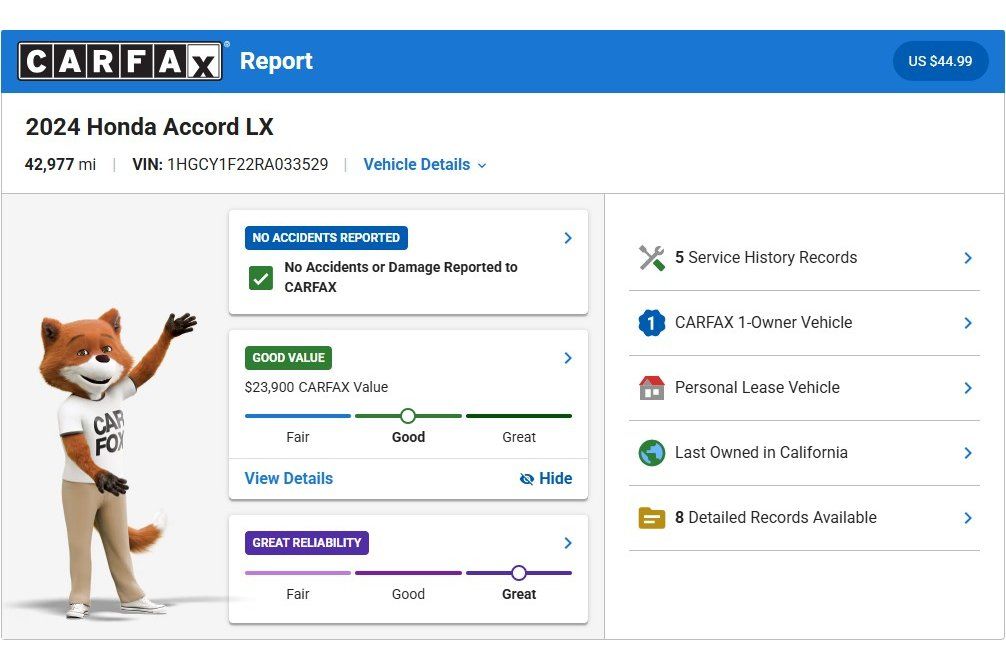This screenshot has height=670, width=1006.
Task: Click the green No Accidents checkmark icon
Action: 260,278
